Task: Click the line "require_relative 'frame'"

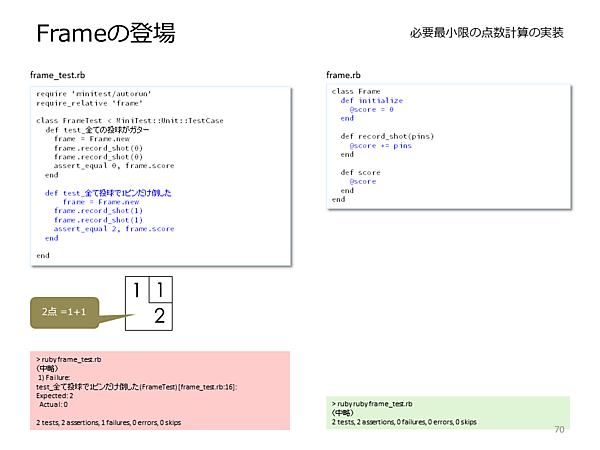Action: (89, 103)
